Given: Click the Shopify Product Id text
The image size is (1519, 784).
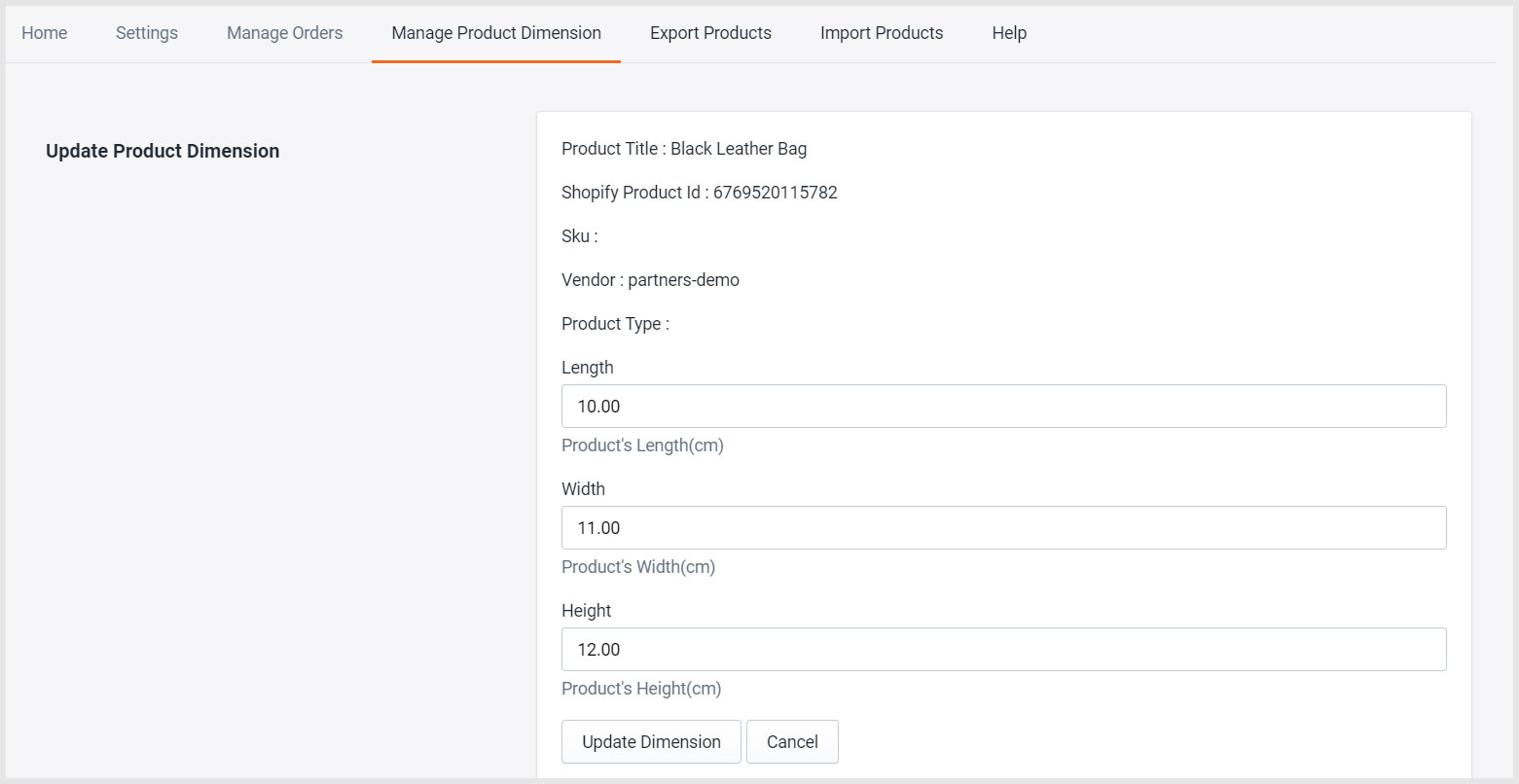Looking at the screenshot, I should pyautogui.click(x=699, y=192).
